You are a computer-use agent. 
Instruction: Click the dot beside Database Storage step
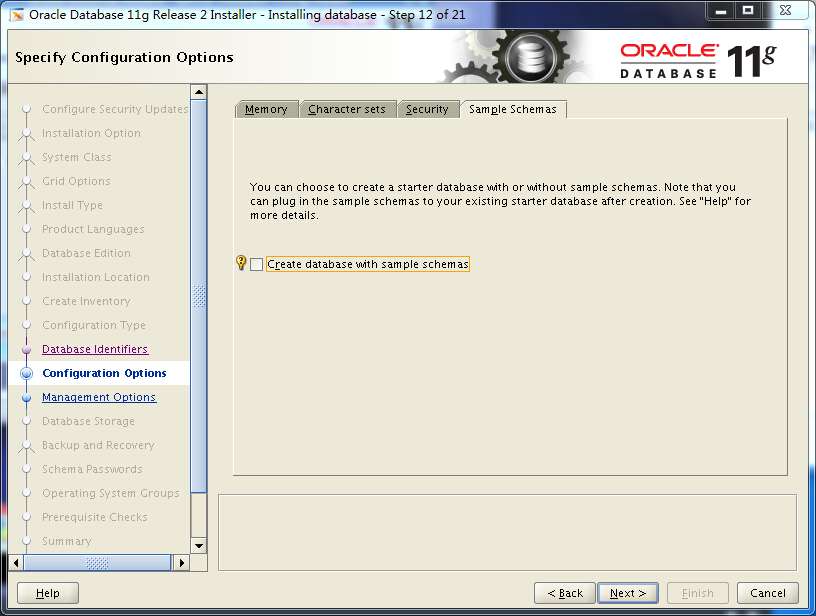(26, 421)
